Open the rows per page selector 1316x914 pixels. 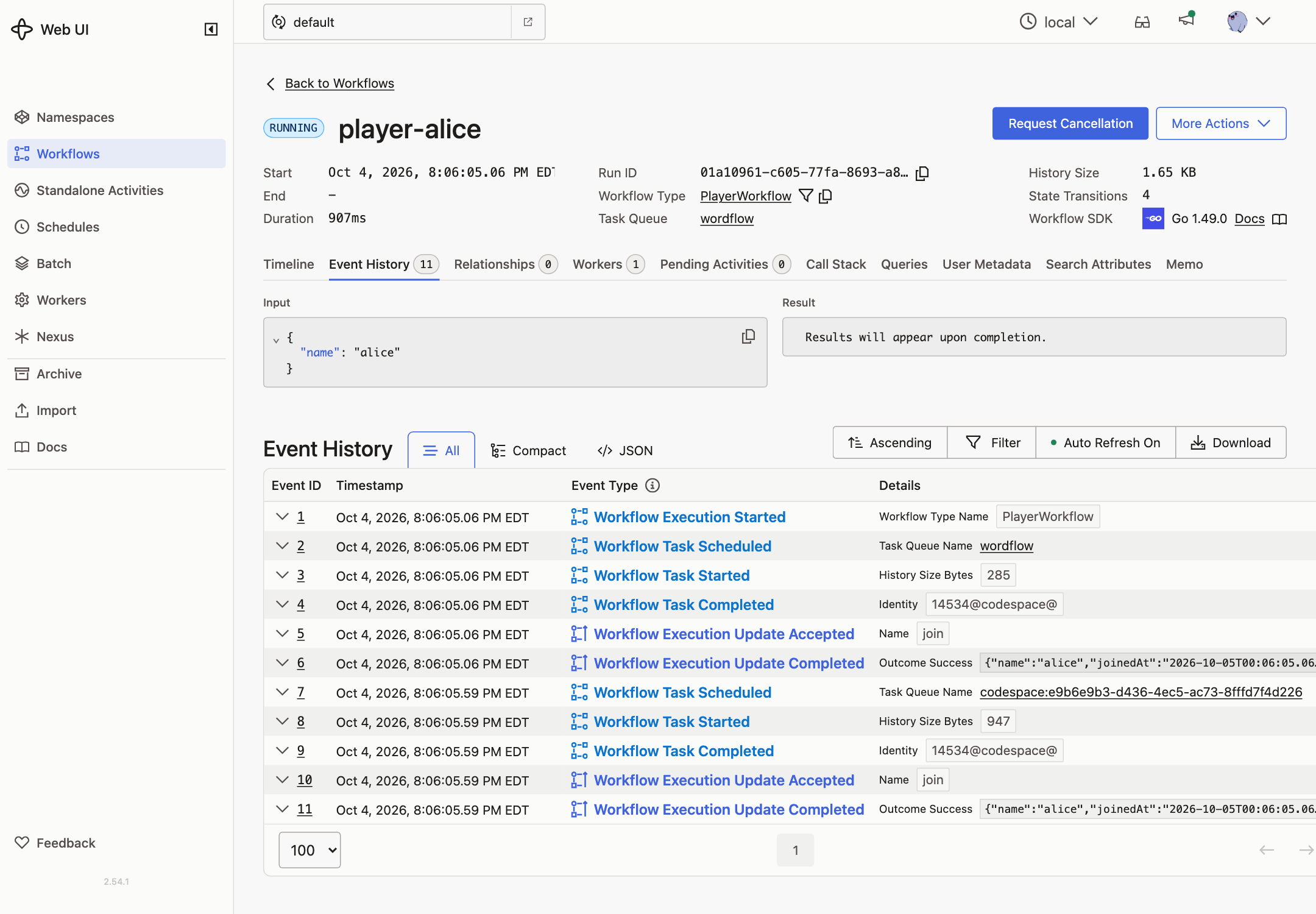coord(310,850)
